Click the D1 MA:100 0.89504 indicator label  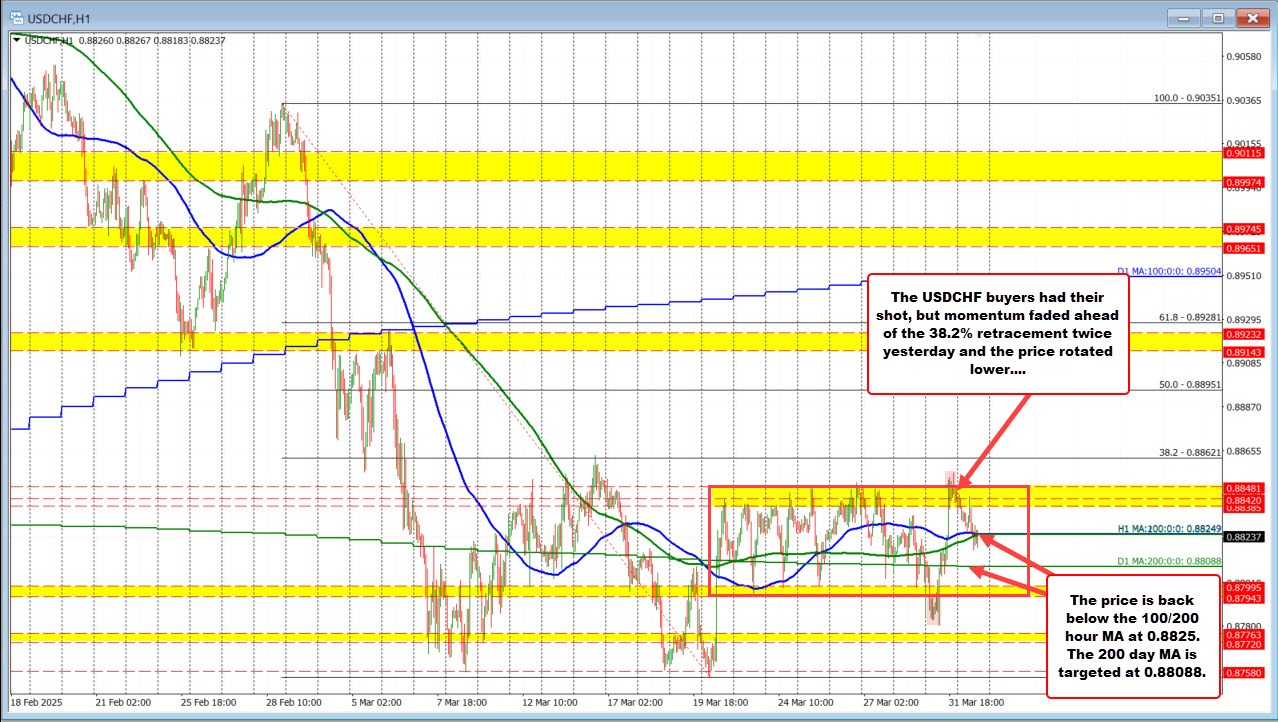point(1169,271)
